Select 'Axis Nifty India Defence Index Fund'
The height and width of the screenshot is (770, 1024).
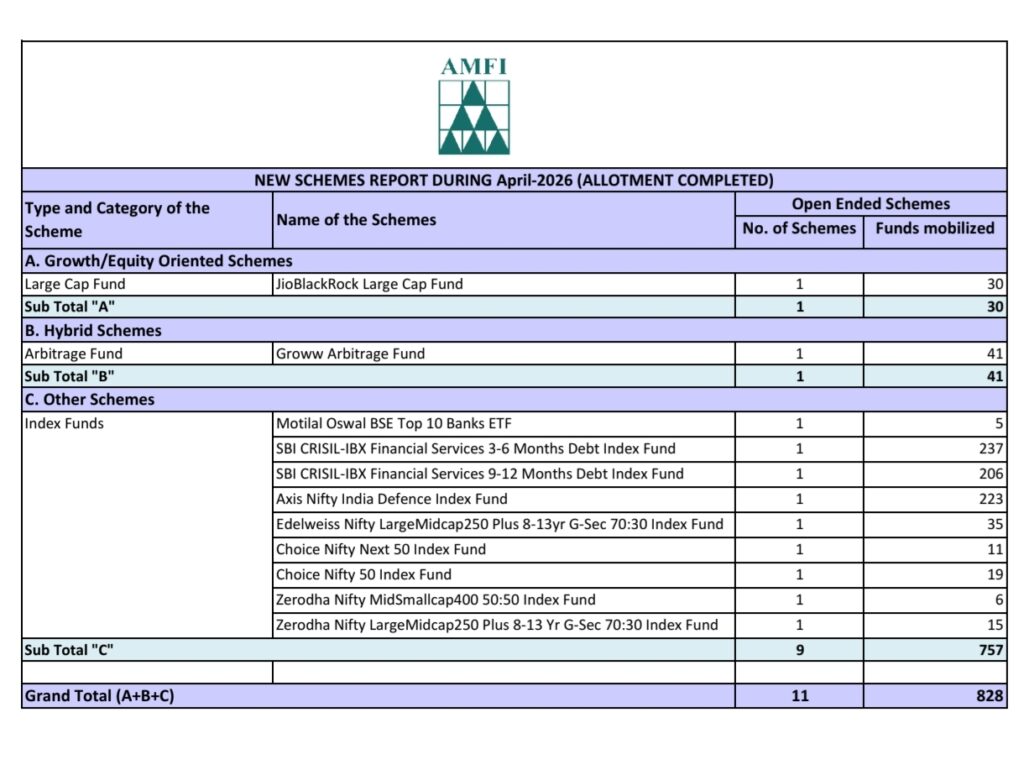[391, 499]
